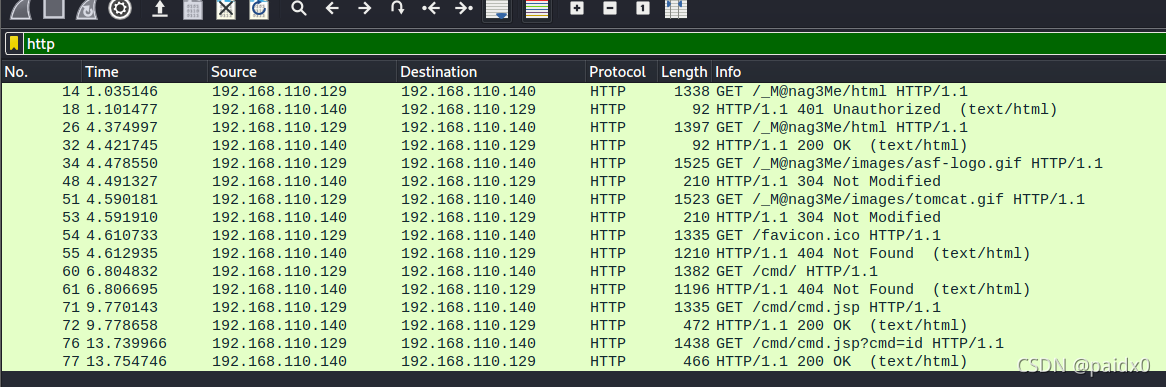Select packet 72 200 OK response
The width and height of the screenshot is (1166, 387).
tap(583, 325)
